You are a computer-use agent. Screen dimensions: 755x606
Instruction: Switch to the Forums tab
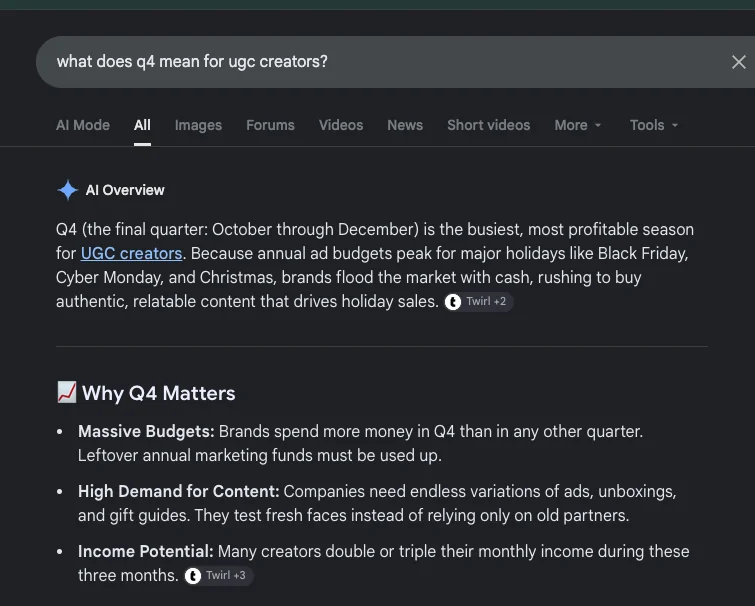pyautogui.click(x=270, y=125)
